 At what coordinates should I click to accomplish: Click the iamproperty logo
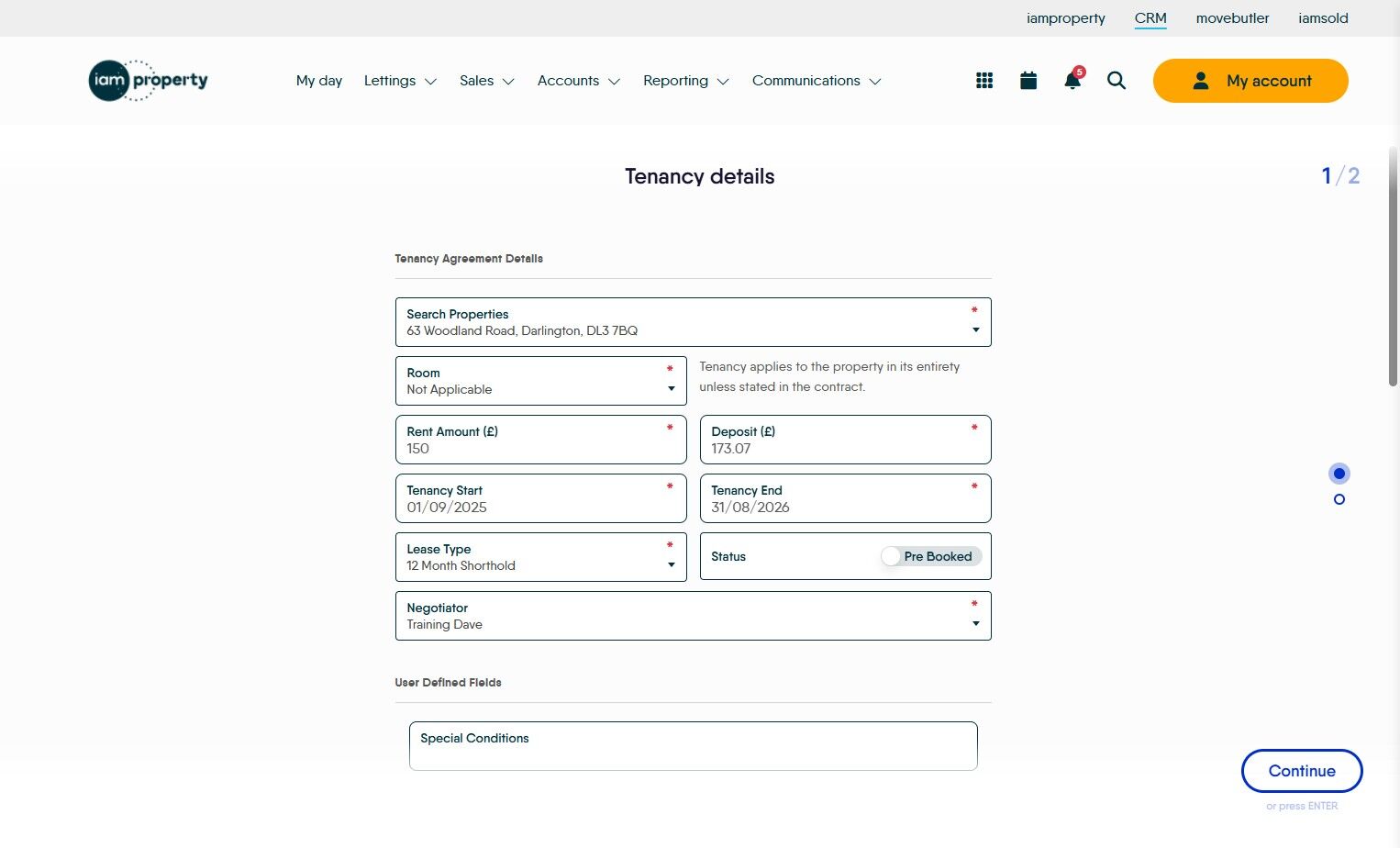[149, 81]
